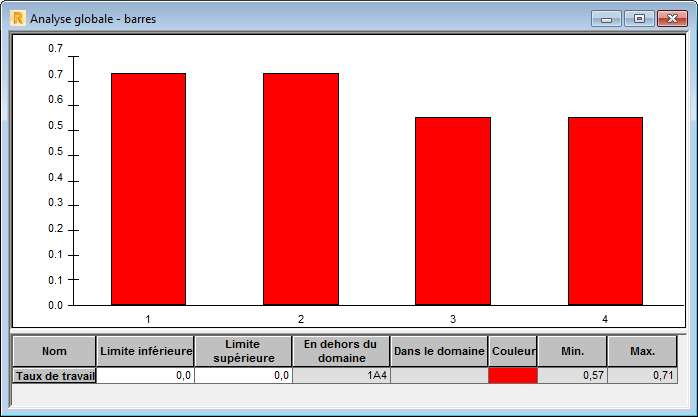Click x-axis label '1'
698x417 pixels.
click(148, 319)
